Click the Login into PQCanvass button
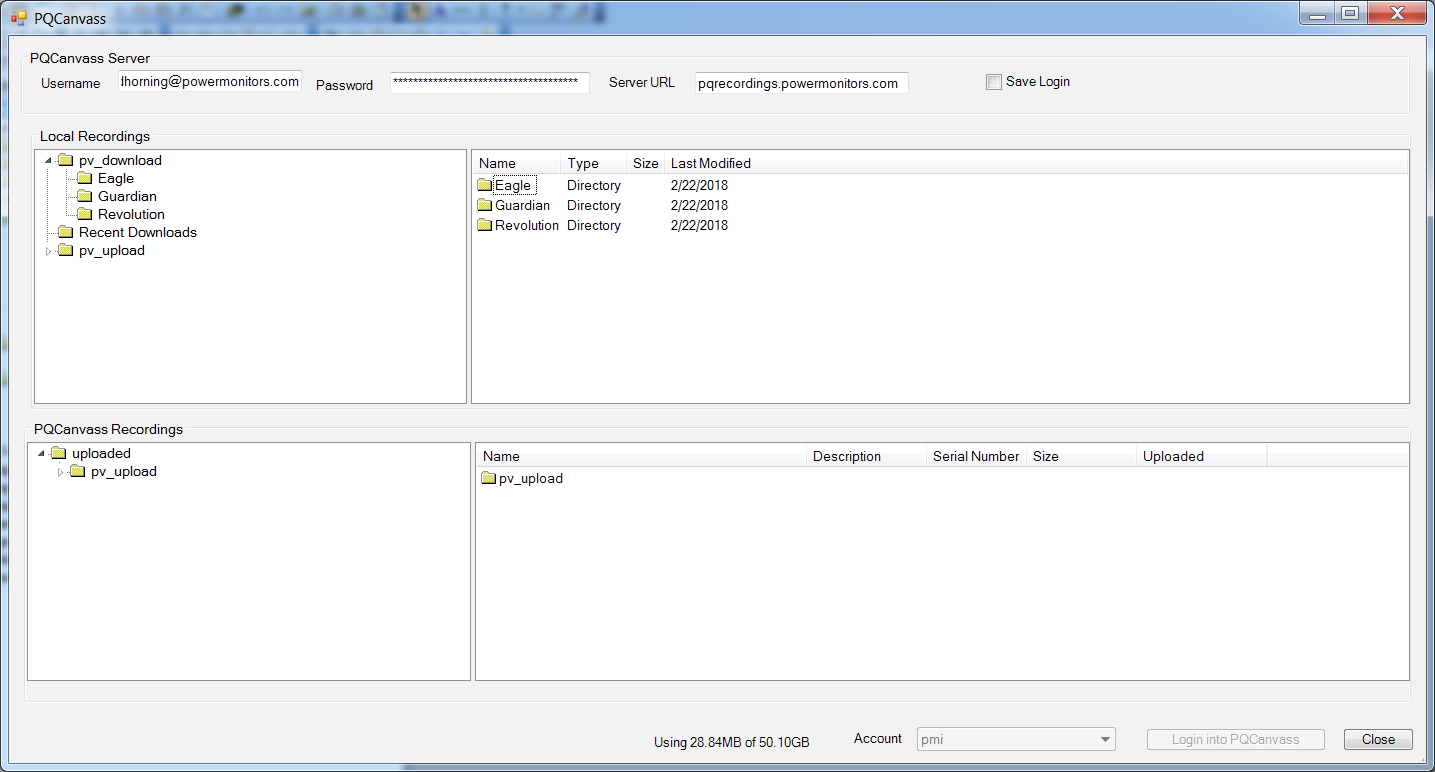Viewport: 1435px width, 772px height. [1235, 739]
